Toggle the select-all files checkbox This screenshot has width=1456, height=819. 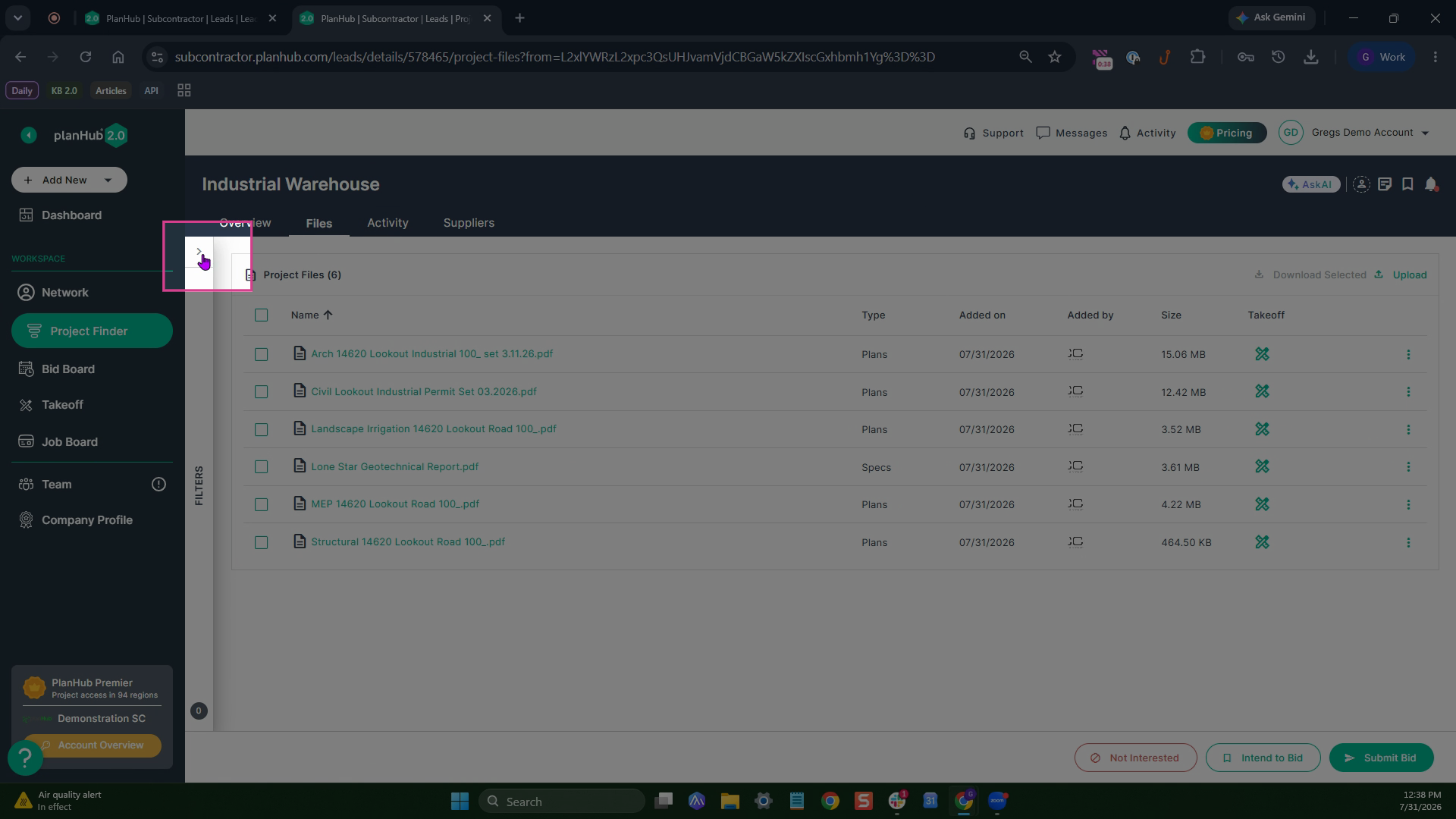[261, 315]
